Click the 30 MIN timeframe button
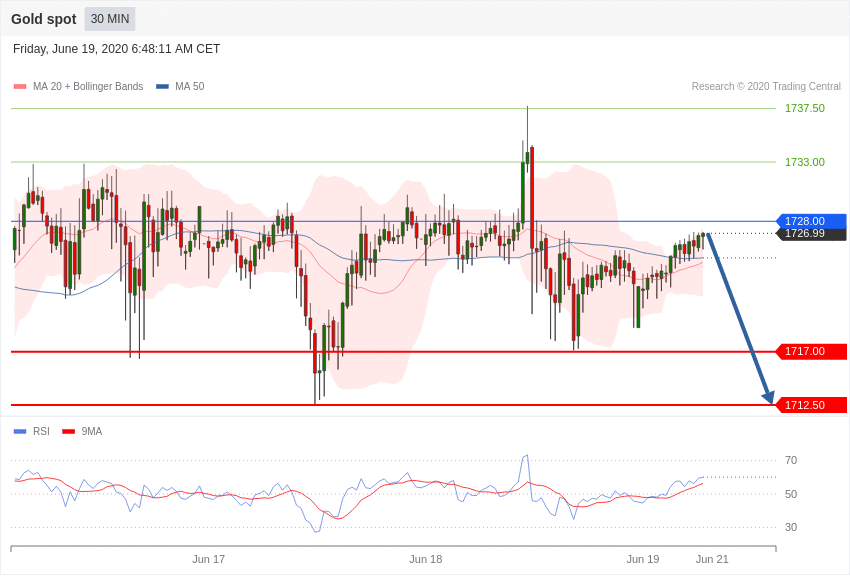This screenshot has height=576, width=850. 110,19
